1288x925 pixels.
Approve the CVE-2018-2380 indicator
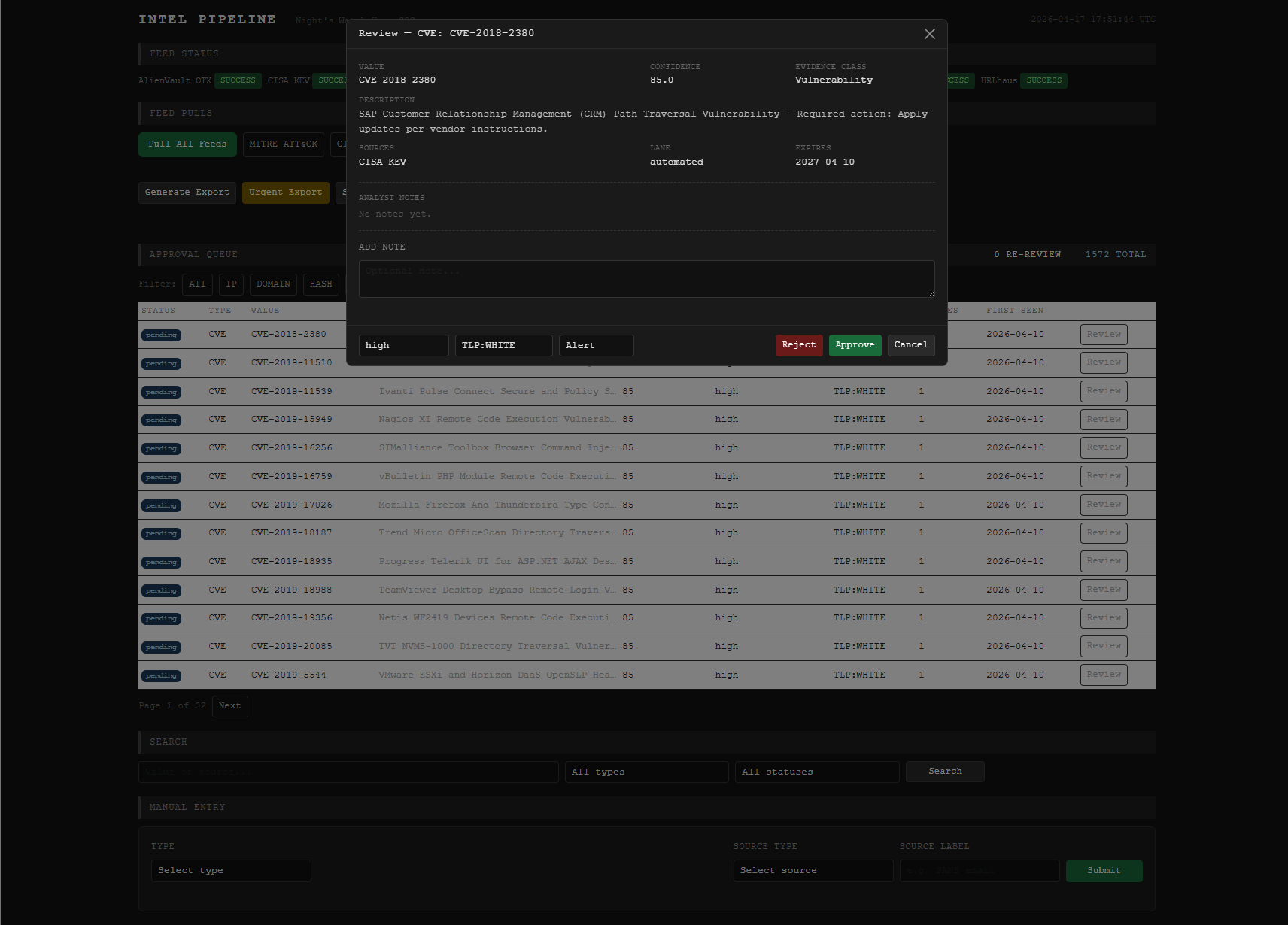click(x=855, y=345)
